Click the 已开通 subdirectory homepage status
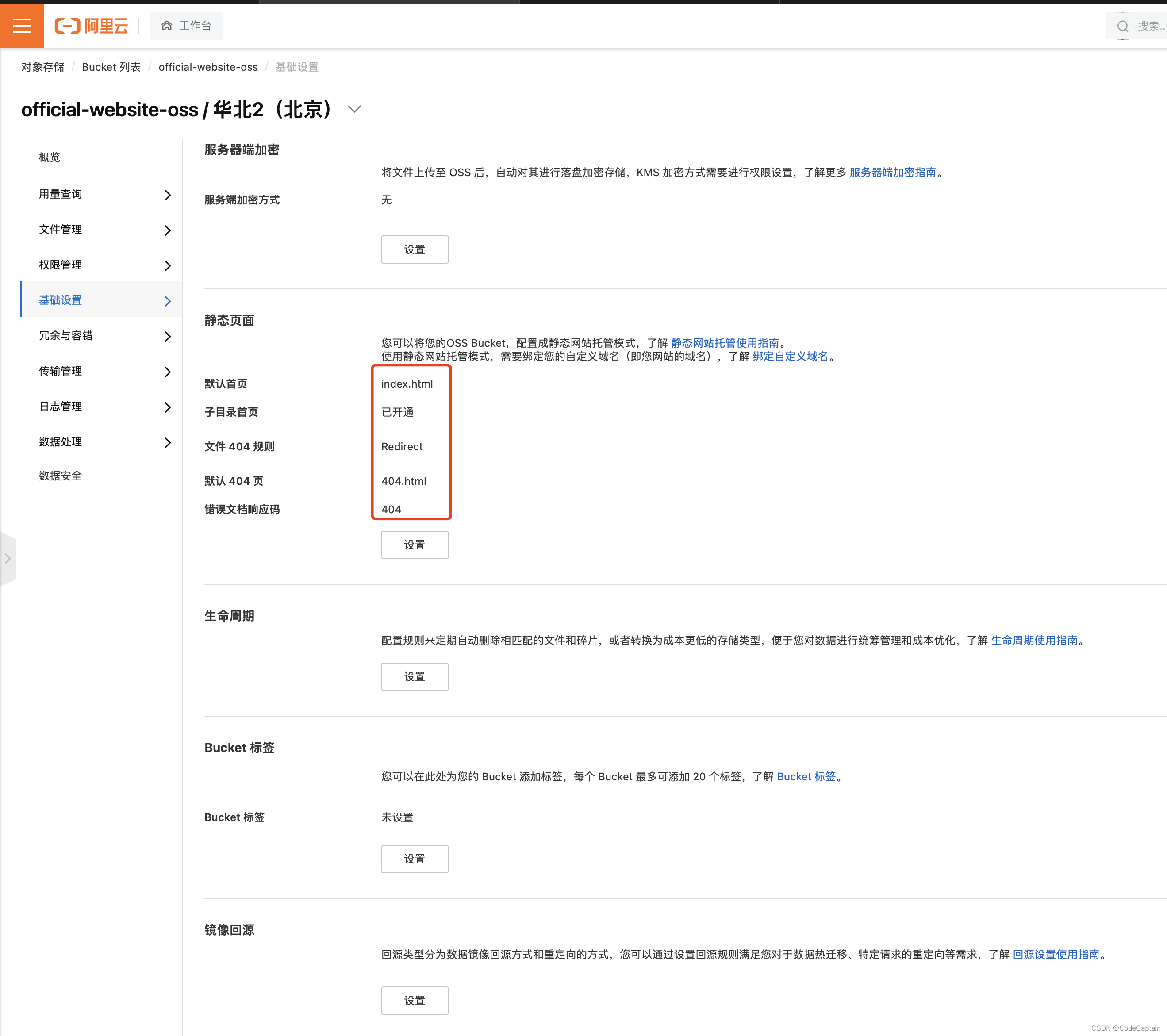1167x1036 pixels. [397, 412]
